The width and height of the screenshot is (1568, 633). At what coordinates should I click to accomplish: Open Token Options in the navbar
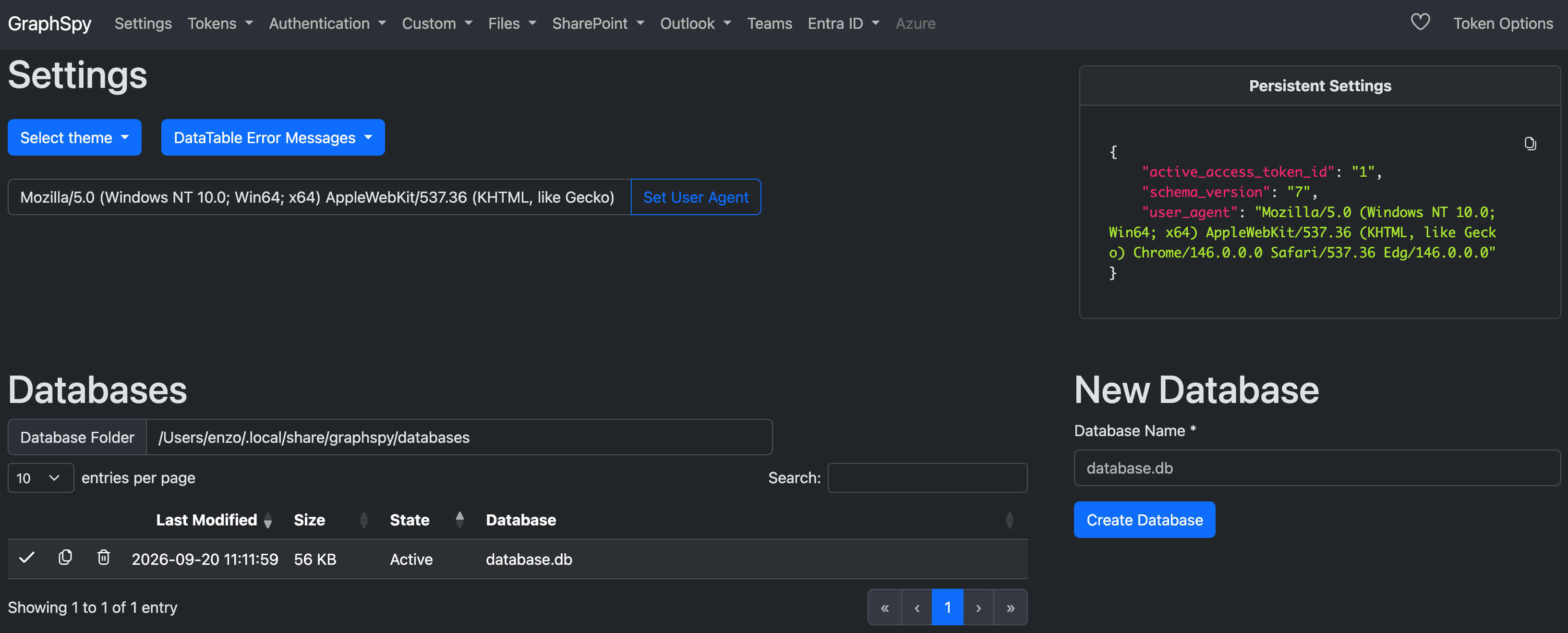1503,23
